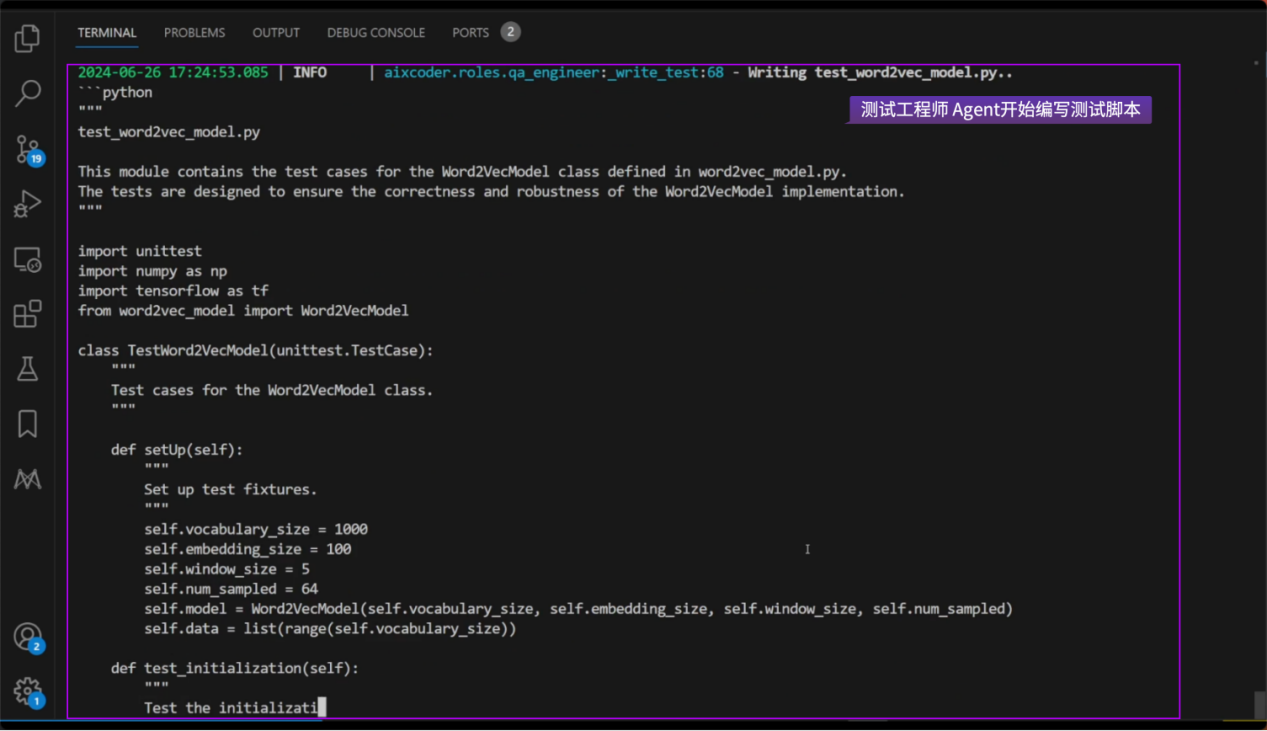Open the Run and Debug view
The width and height of the screenshot is (1267, 731).
27,204
